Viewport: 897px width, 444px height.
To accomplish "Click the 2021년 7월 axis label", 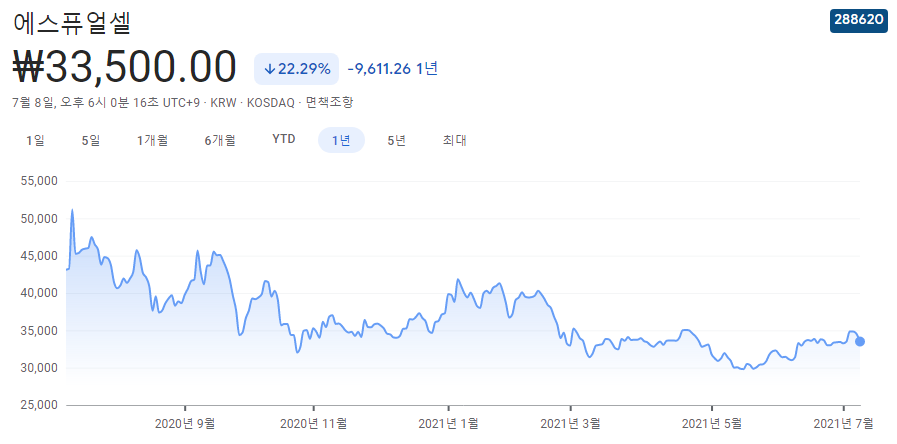I will pyautogui.click(x=844, y=424).
